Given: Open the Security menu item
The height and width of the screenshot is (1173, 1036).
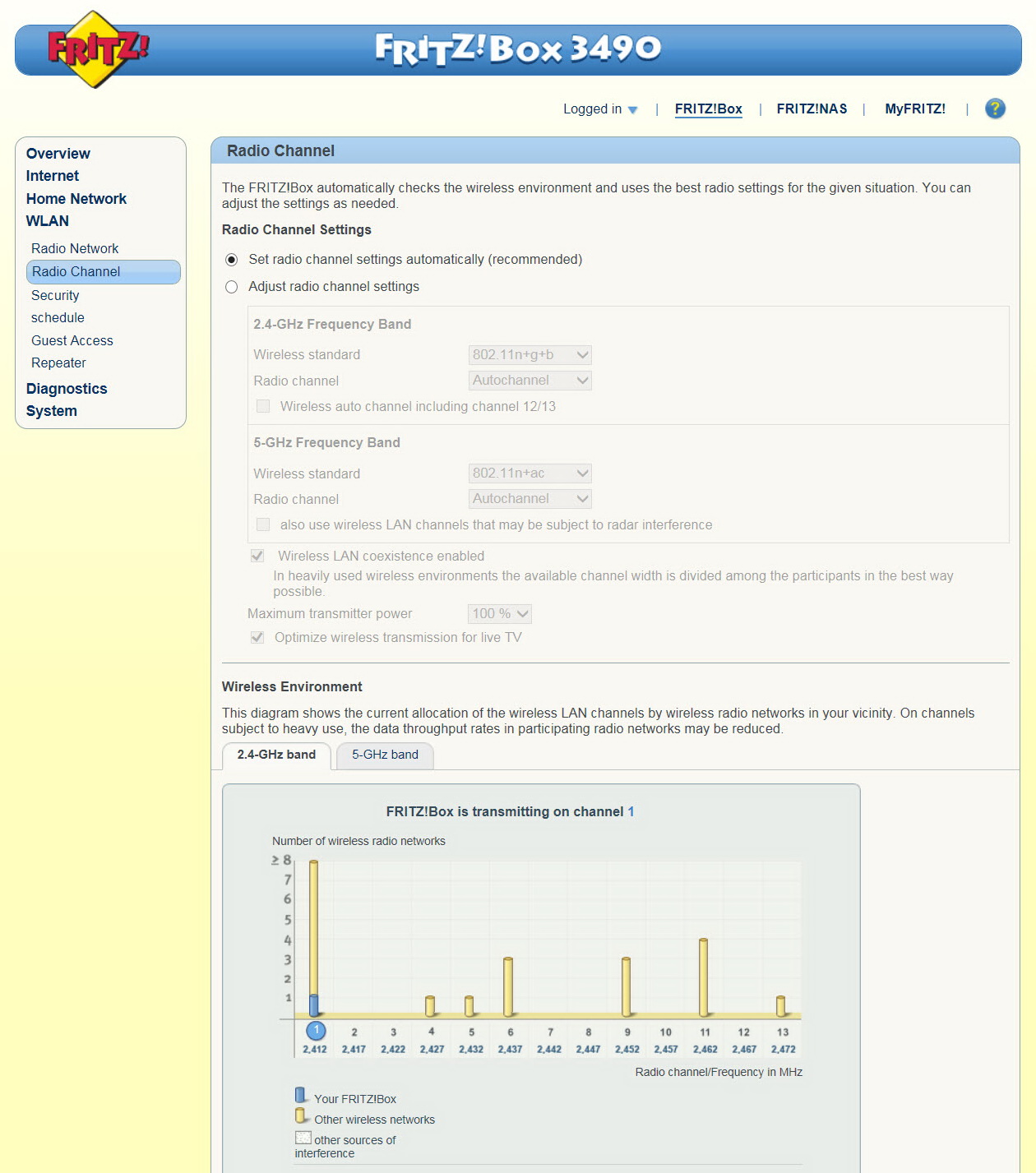Looking at the screenshot, I should point(55,295).
